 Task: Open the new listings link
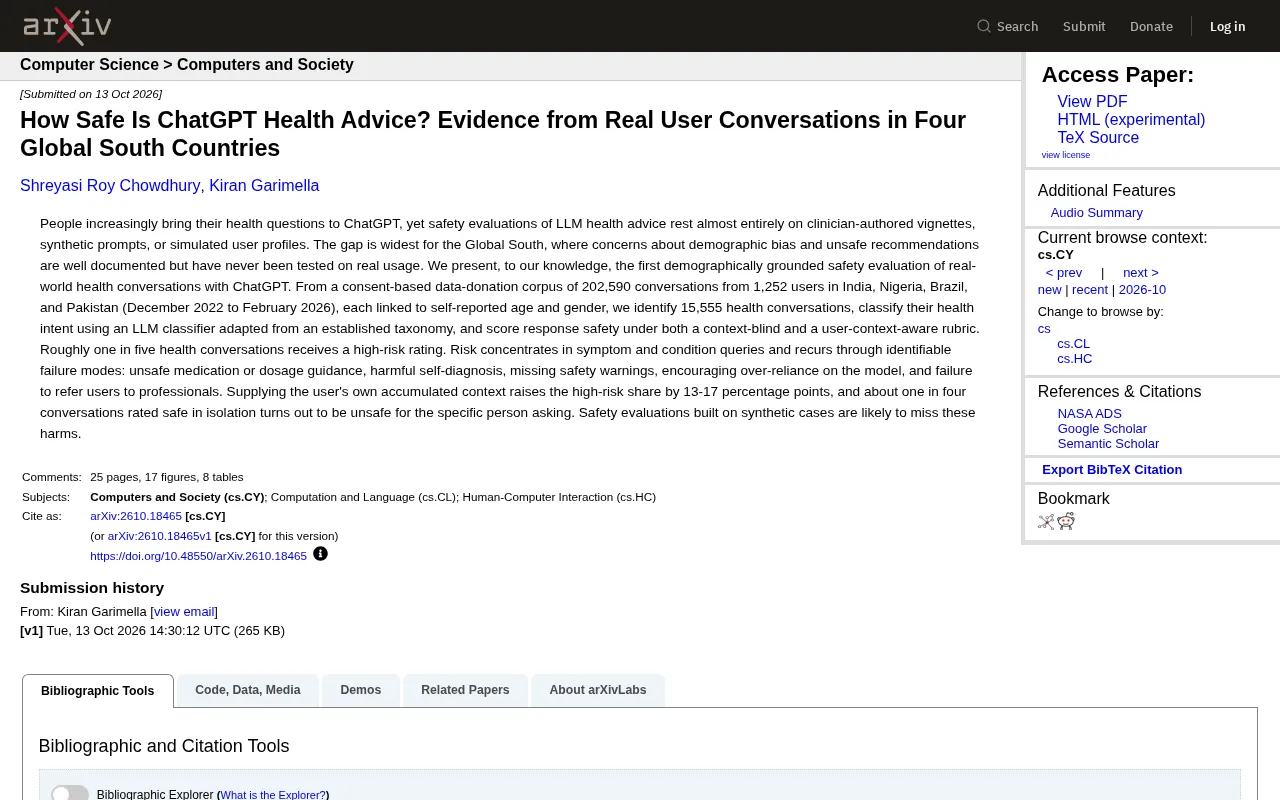(x=1050, y=290)
